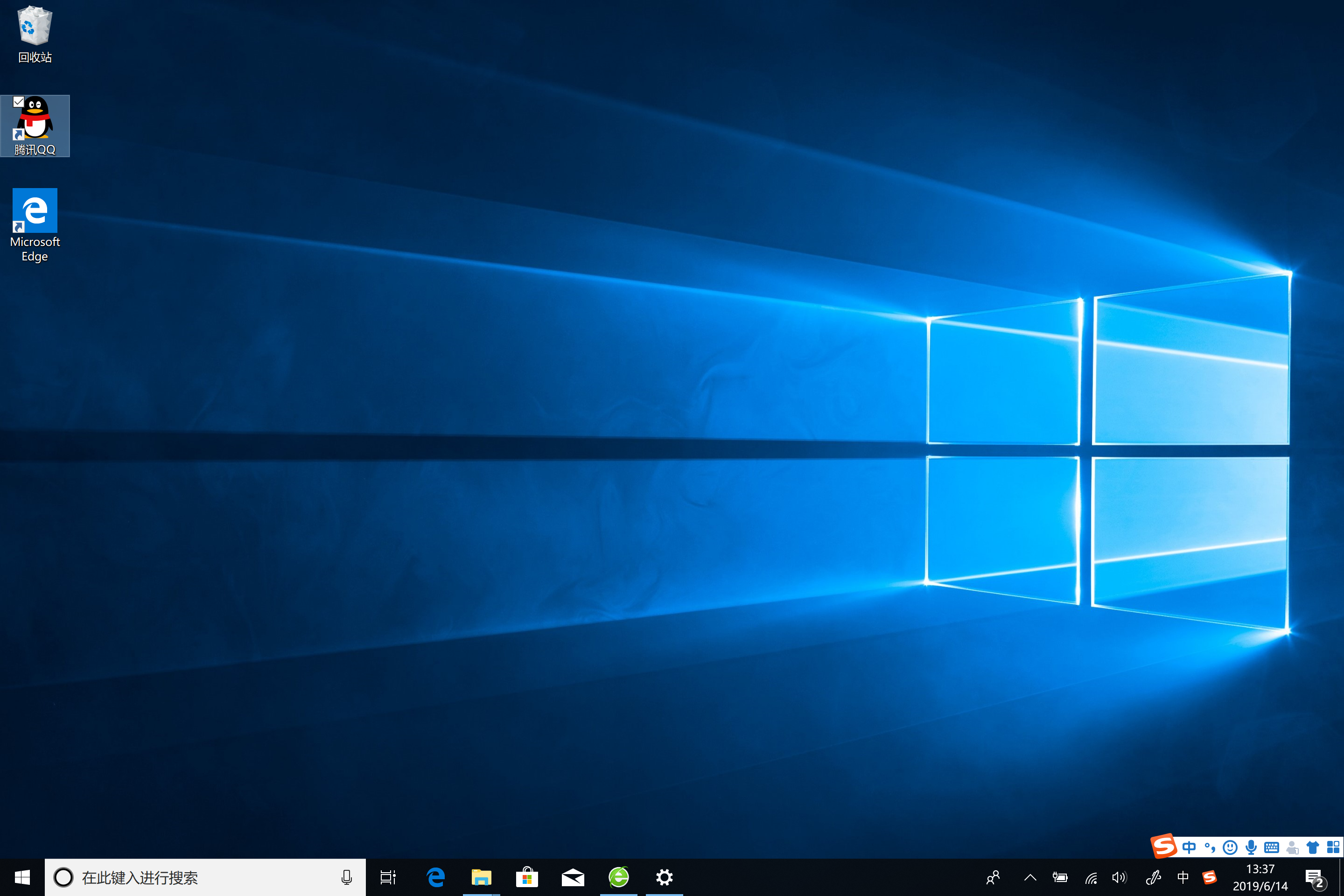
Task: Open Settings gear in the taskbar
Action: click(664, 877)
